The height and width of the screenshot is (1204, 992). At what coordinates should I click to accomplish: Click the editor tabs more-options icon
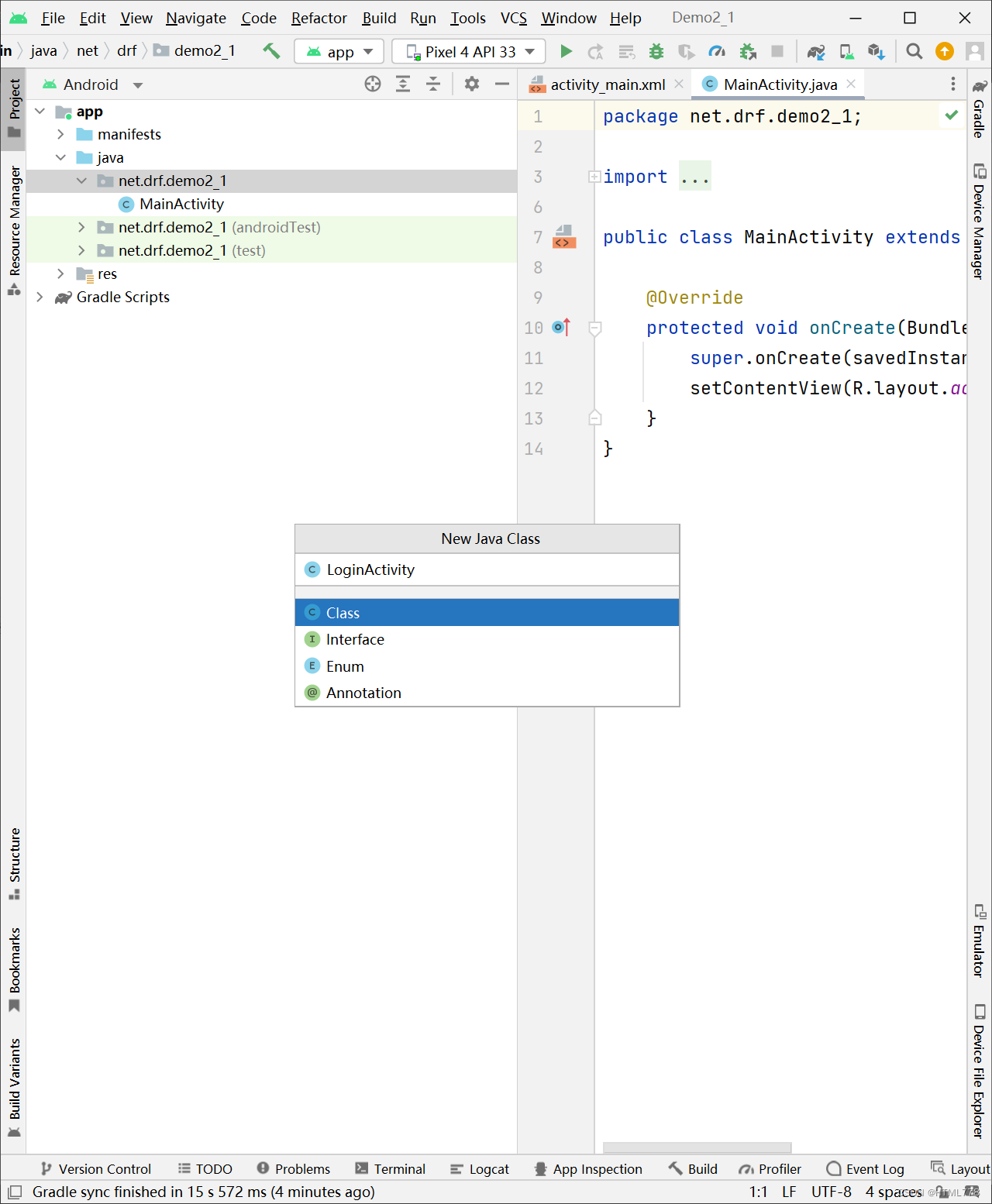tap(953, 84)
